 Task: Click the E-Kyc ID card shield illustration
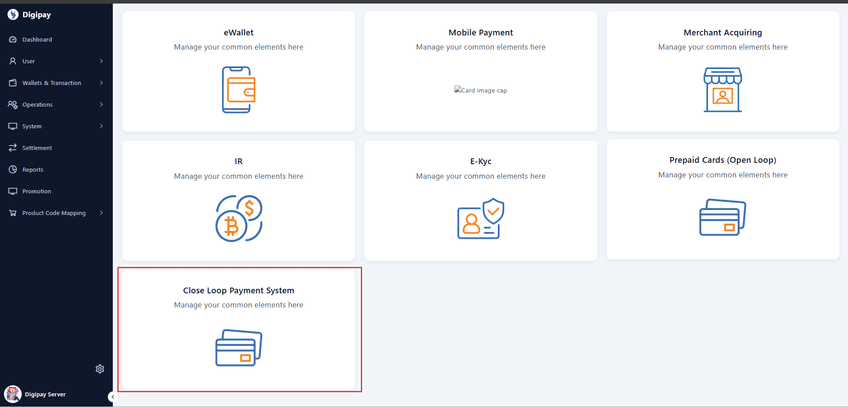[481, 218]
